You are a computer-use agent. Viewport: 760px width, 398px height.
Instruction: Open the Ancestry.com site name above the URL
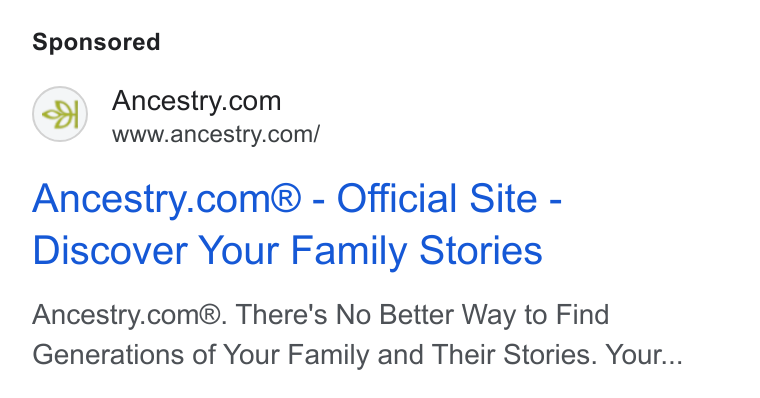click(196, 101)
